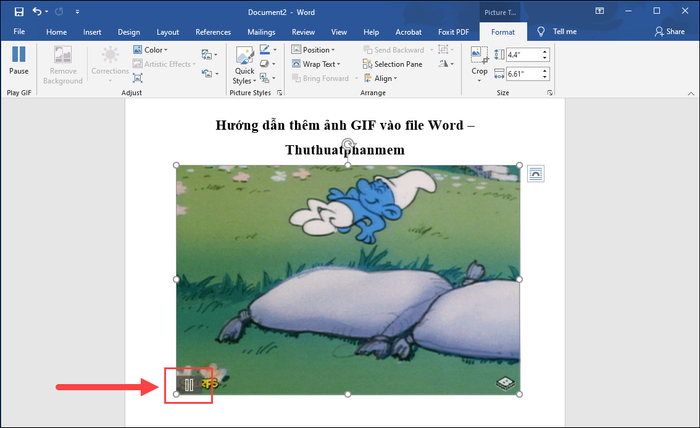Click the greyed Redo icon
The height and width of the screenshot is (428, 700).
(59, 12)
